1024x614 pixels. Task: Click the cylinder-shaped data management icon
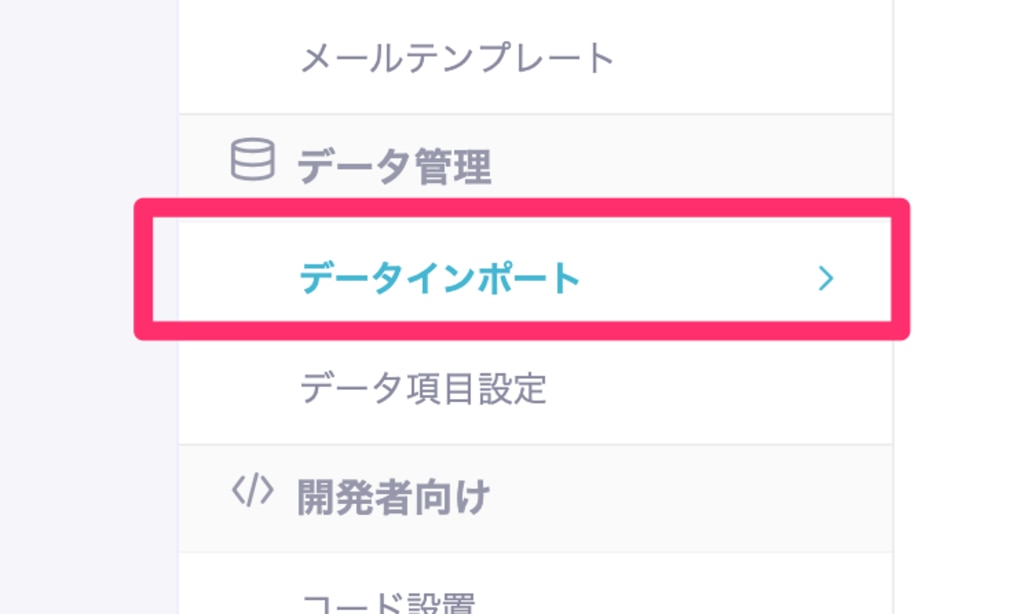click(x=252, y=159)
